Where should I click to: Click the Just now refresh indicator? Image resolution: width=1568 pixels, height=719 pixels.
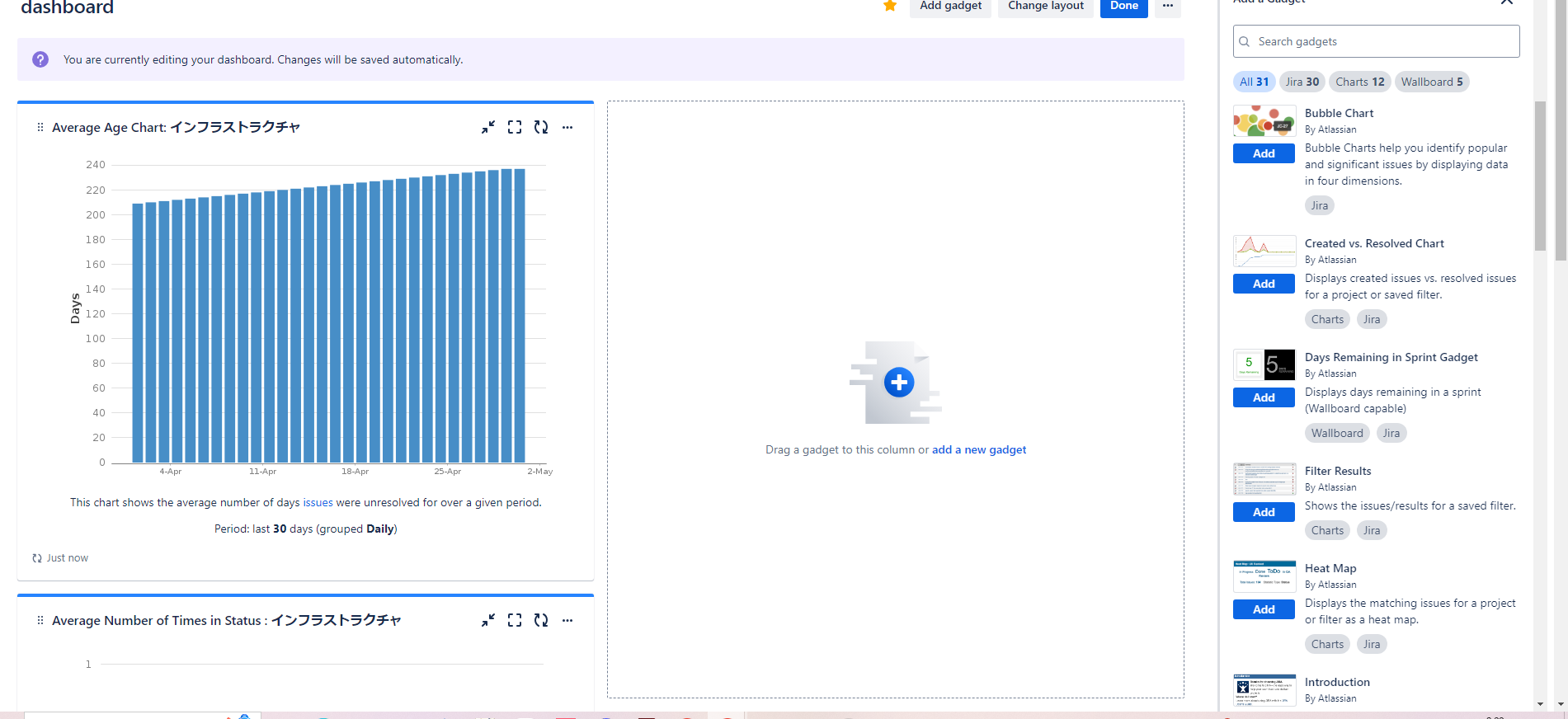(x=60, y=558)
